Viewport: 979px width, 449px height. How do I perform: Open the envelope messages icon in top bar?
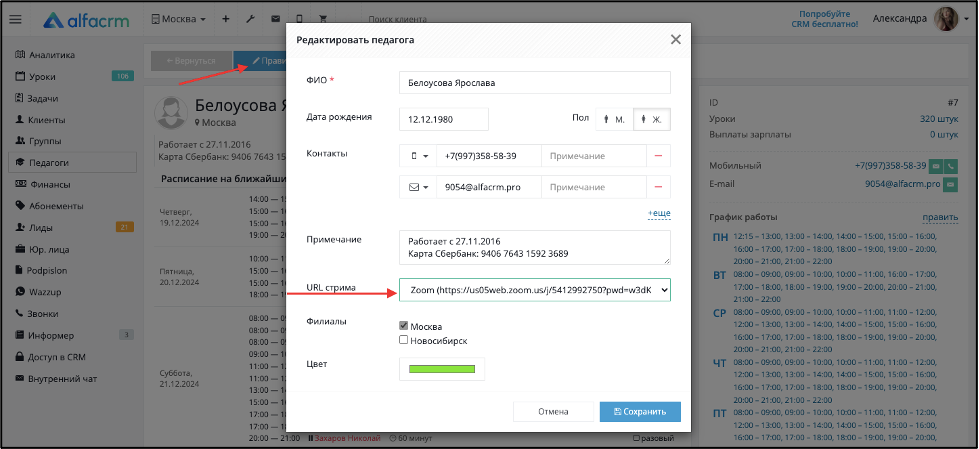[275, 19]
